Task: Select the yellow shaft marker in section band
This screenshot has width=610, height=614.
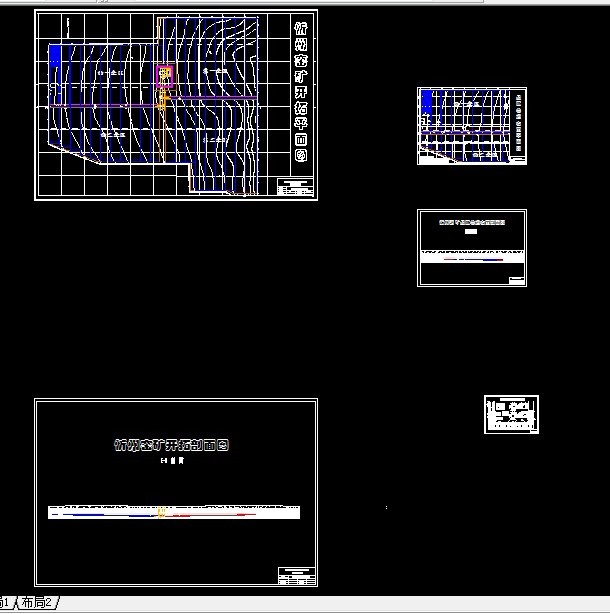Action: click(x=161, y=512)
